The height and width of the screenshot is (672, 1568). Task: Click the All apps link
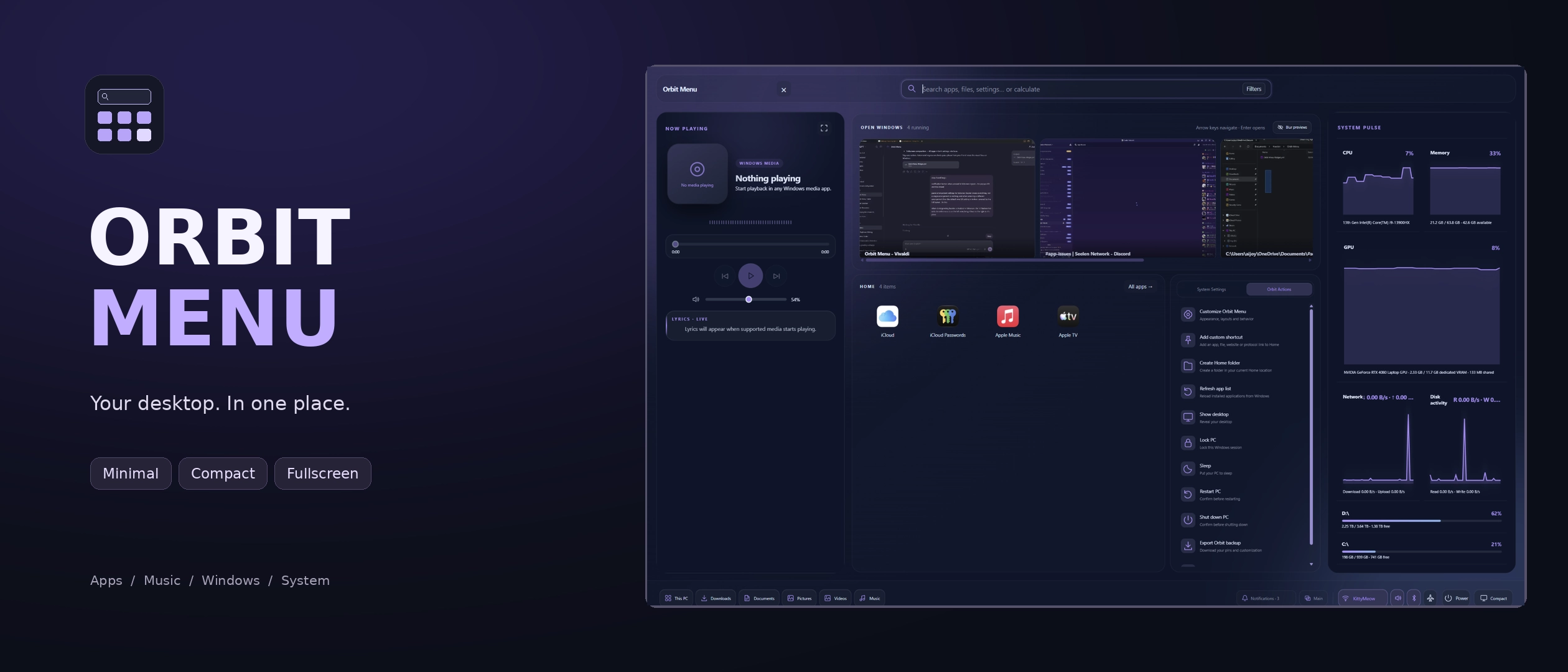click(1140, 287)
